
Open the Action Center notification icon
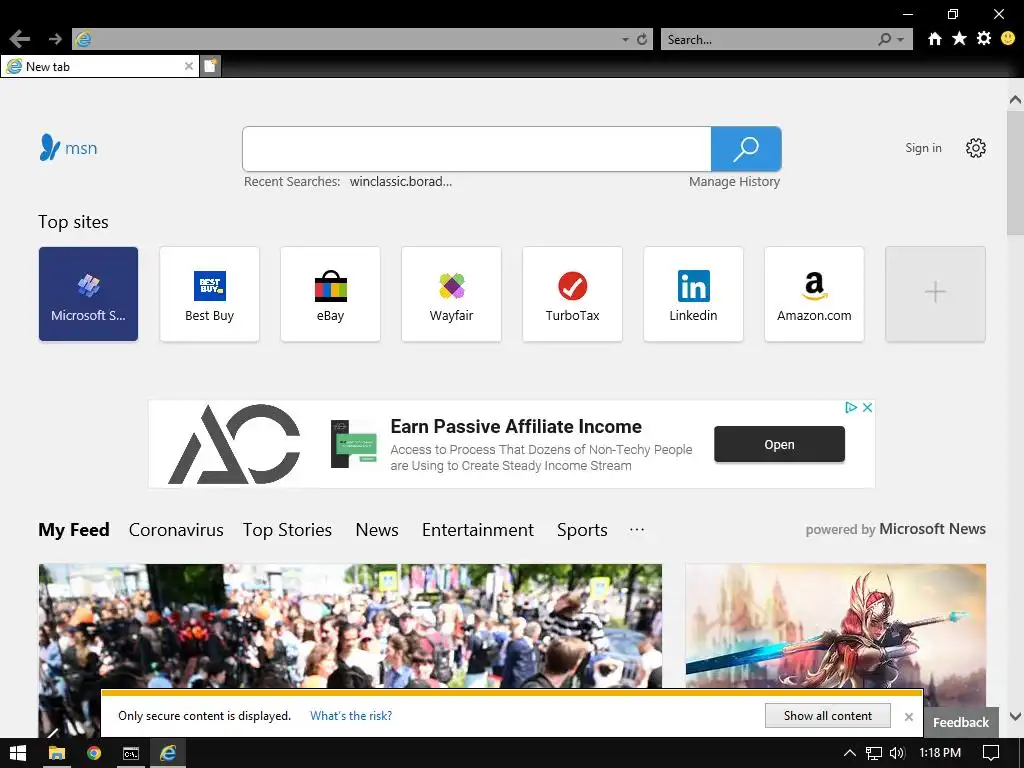(x=991, y=753)
